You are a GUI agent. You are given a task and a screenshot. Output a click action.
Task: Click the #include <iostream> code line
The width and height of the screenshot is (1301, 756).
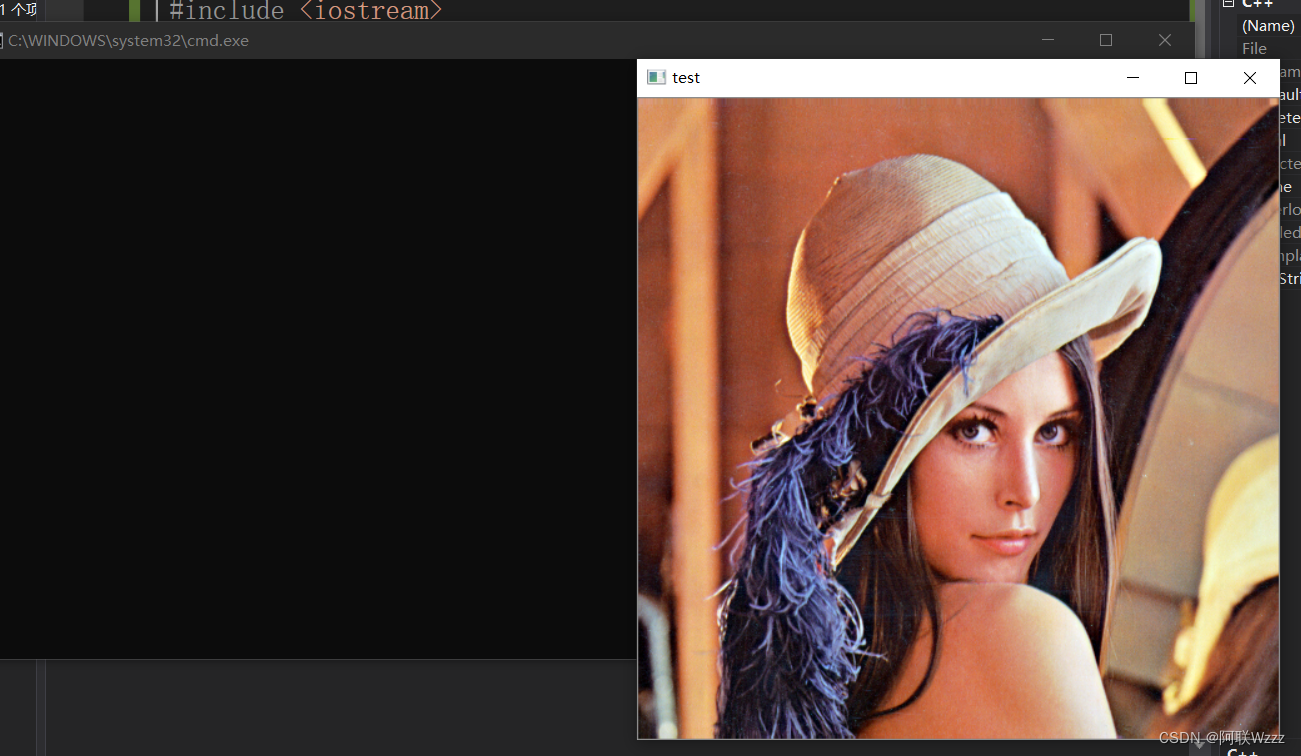[305, 11]
